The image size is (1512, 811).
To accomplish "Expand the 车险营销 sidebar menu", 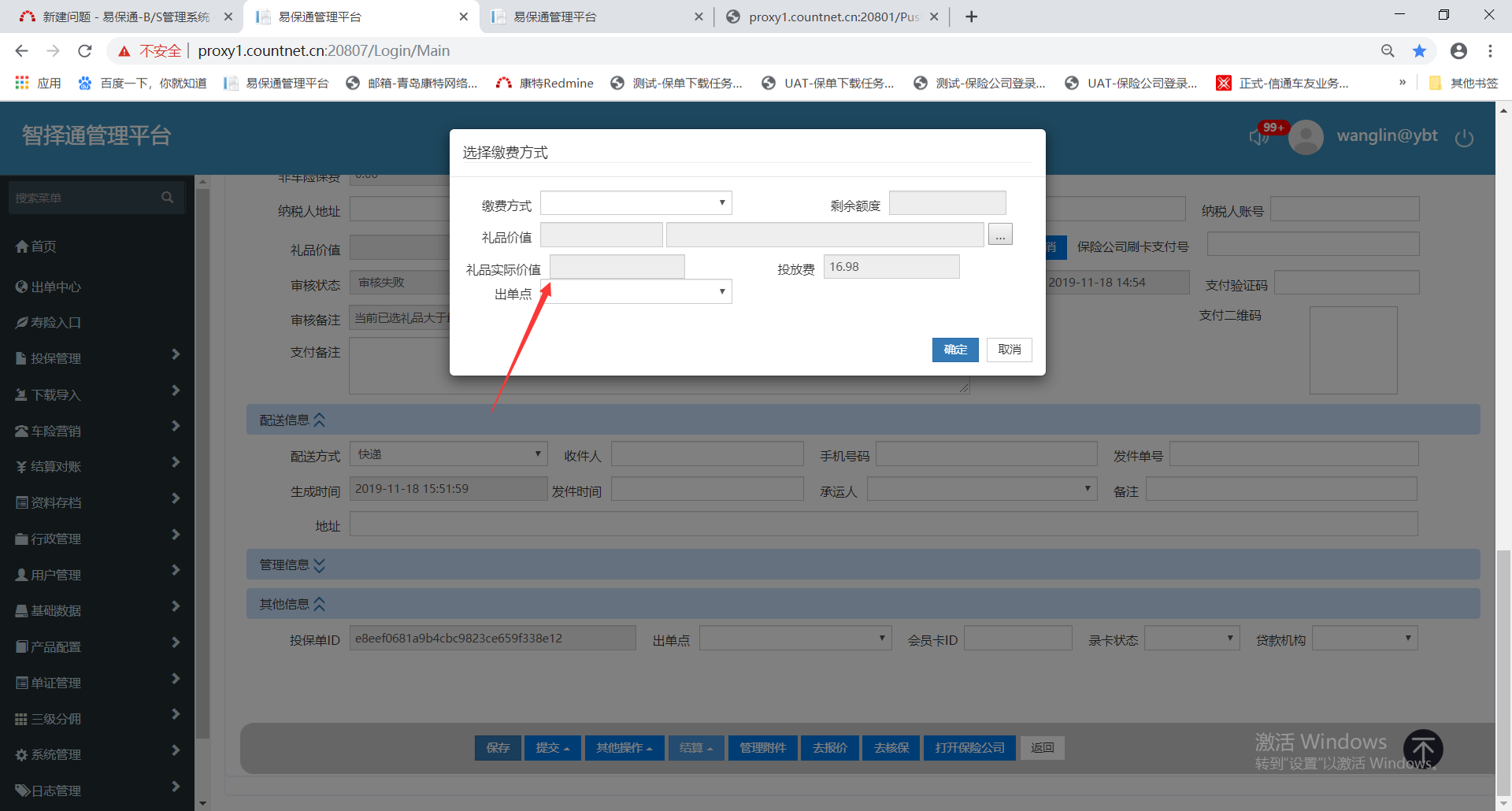I will [97, 431].
